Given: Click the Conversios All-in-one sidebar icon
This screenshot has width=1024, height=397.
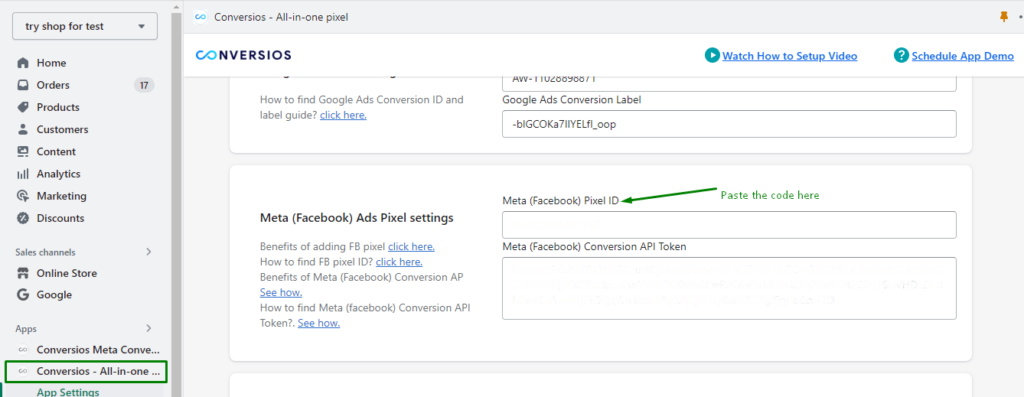Looking at the screenshot, I should point(23,372).
